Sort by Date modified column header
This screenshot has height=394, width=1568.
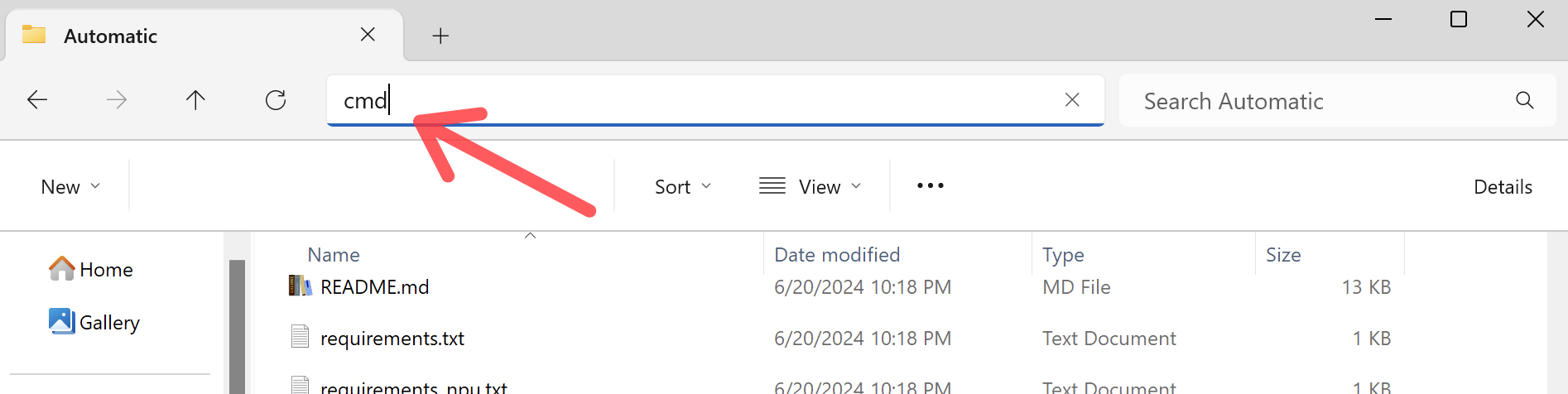point(836,255)
